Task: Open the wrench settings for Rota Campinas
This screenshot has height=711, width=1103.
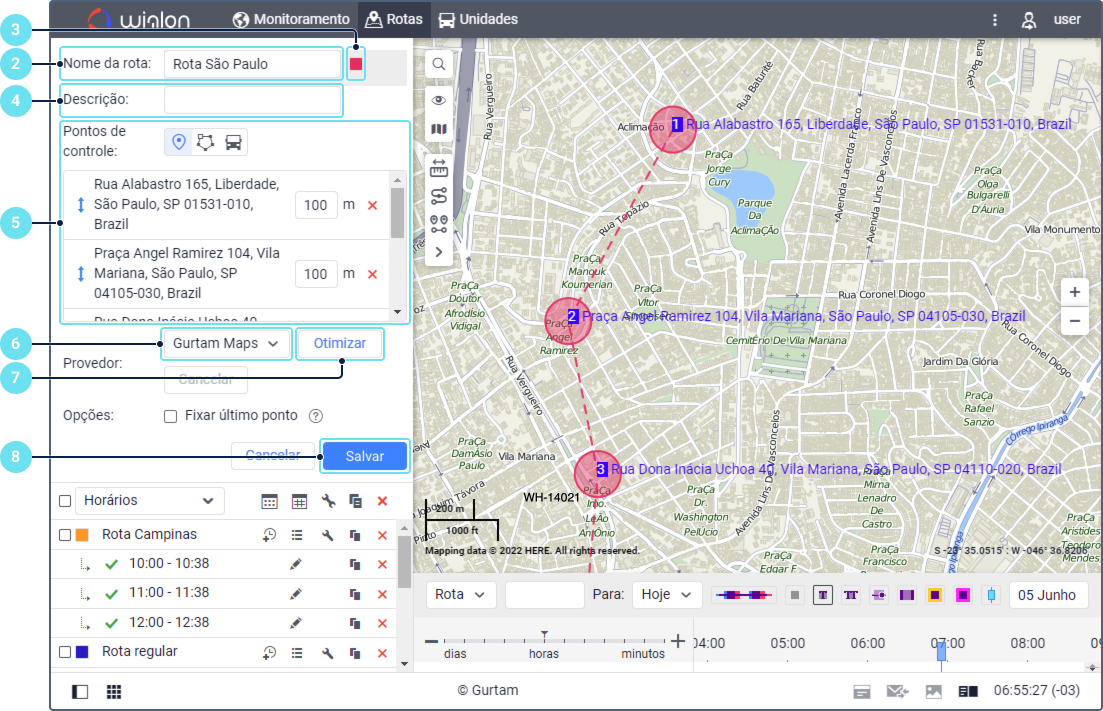Action: click(x=327, y=535)
